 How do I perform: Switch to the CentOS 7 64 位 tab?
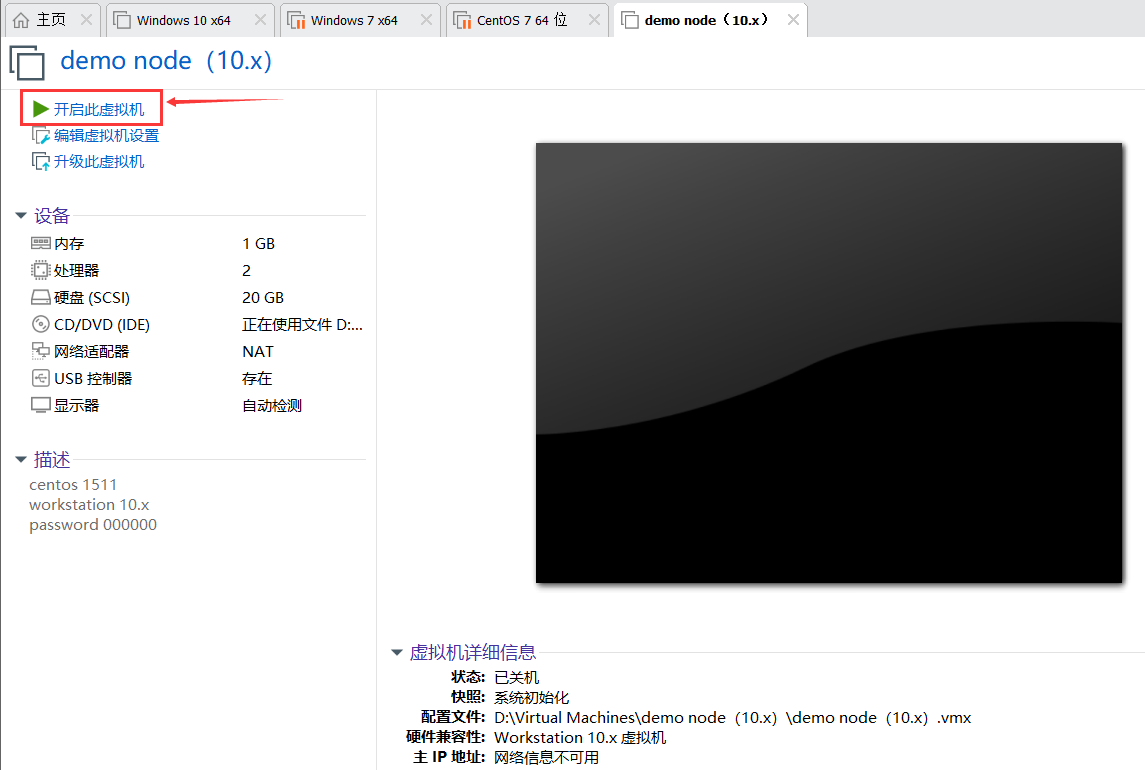tap(518, 18)
